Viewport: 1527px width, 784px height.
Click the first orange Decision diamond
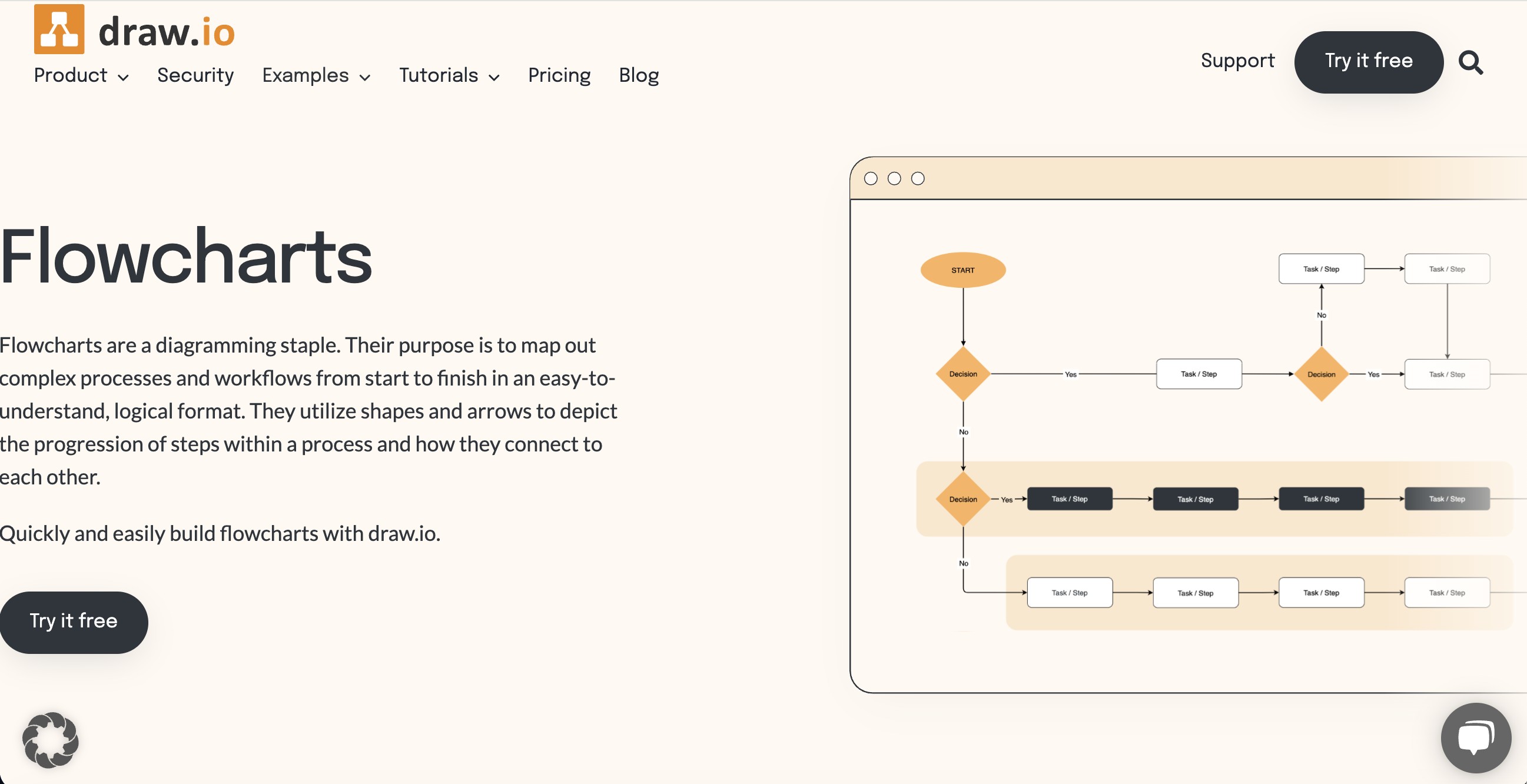point(962,373)
